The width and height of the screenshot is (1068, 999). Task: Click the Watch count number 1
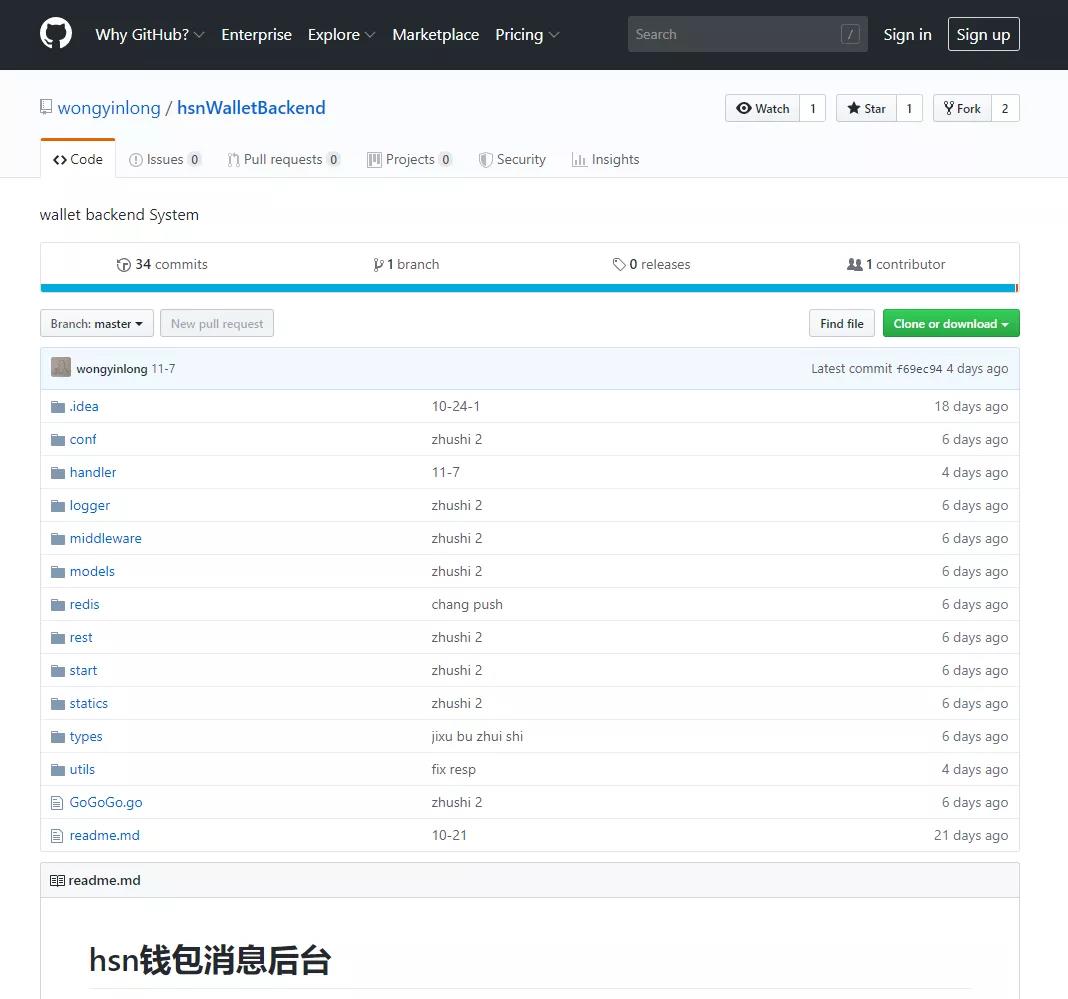point(813,108)
